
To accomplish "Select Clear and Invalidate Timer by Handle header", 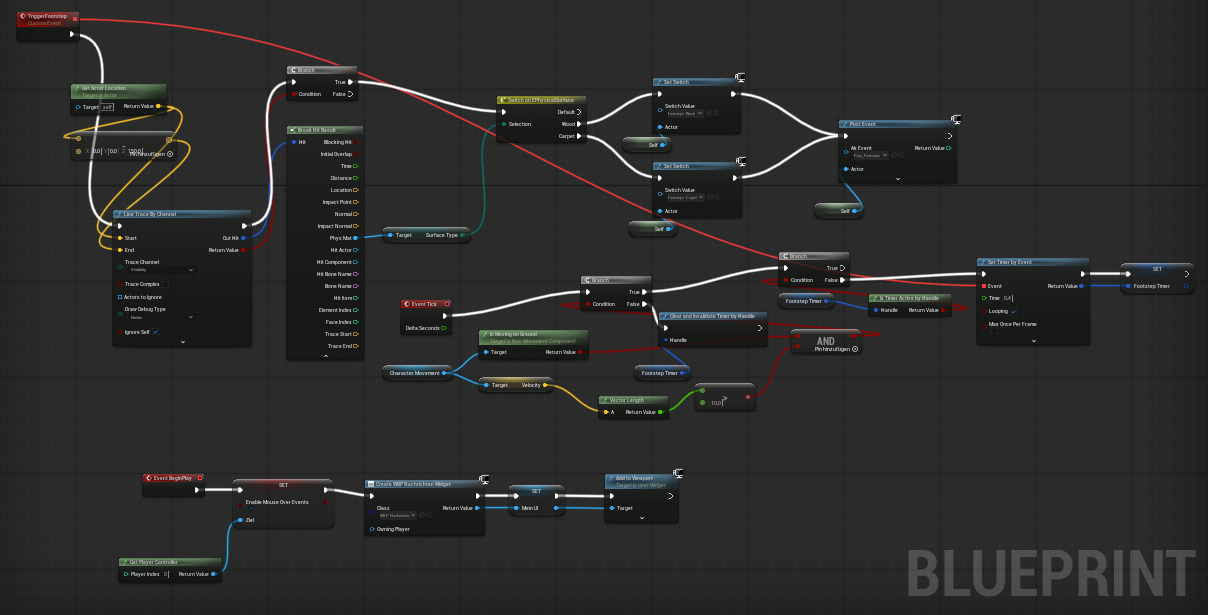I will 713,316.
